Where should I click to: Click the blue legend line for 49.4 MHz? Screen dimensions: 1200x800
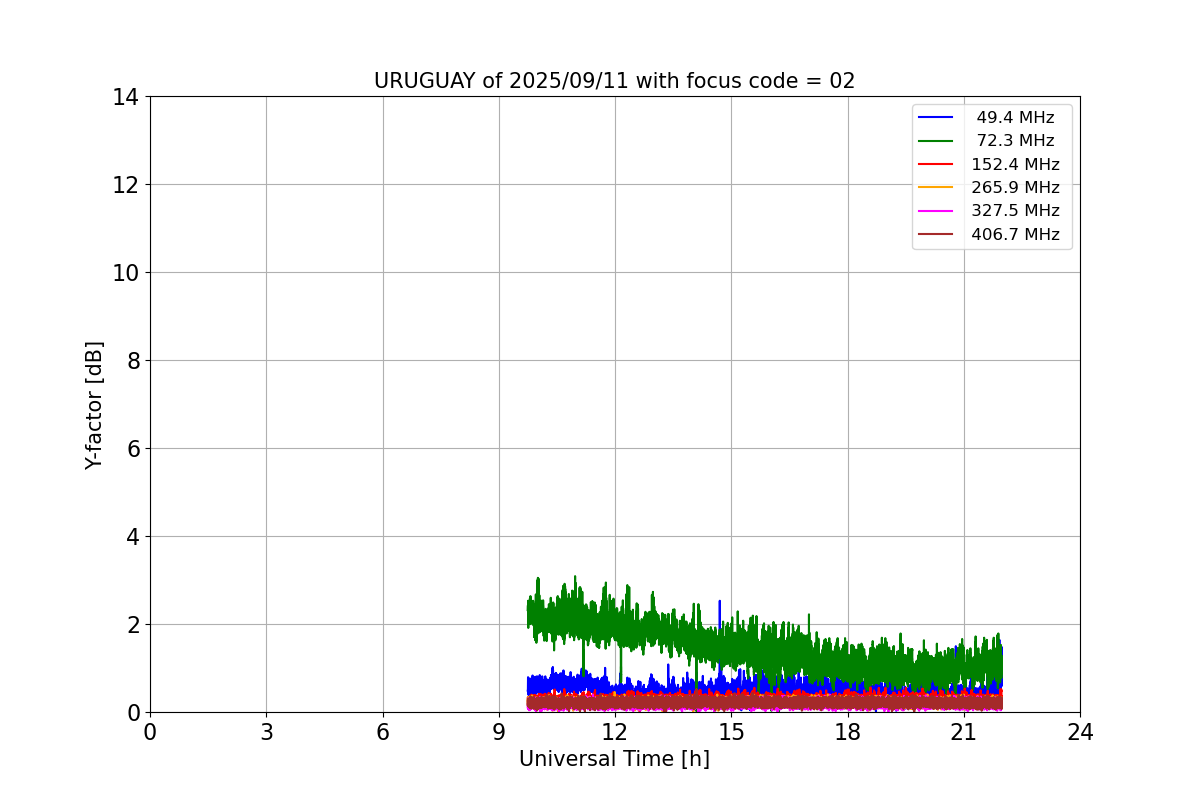click(x=936, y=118)
